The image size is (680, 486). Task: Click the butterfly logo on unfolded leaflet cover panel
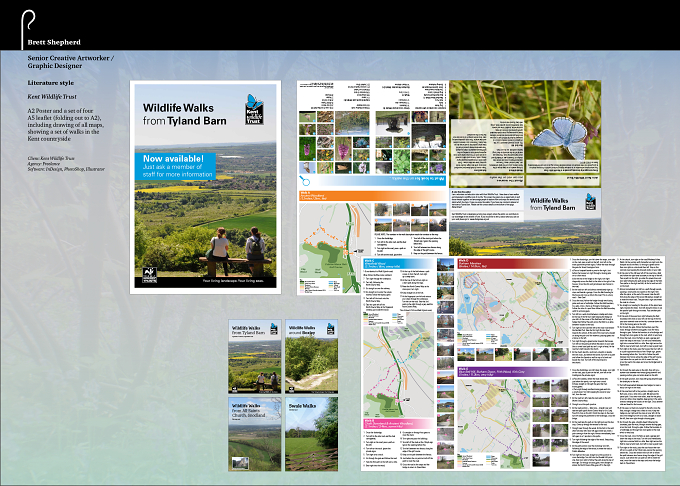[590, 202]
